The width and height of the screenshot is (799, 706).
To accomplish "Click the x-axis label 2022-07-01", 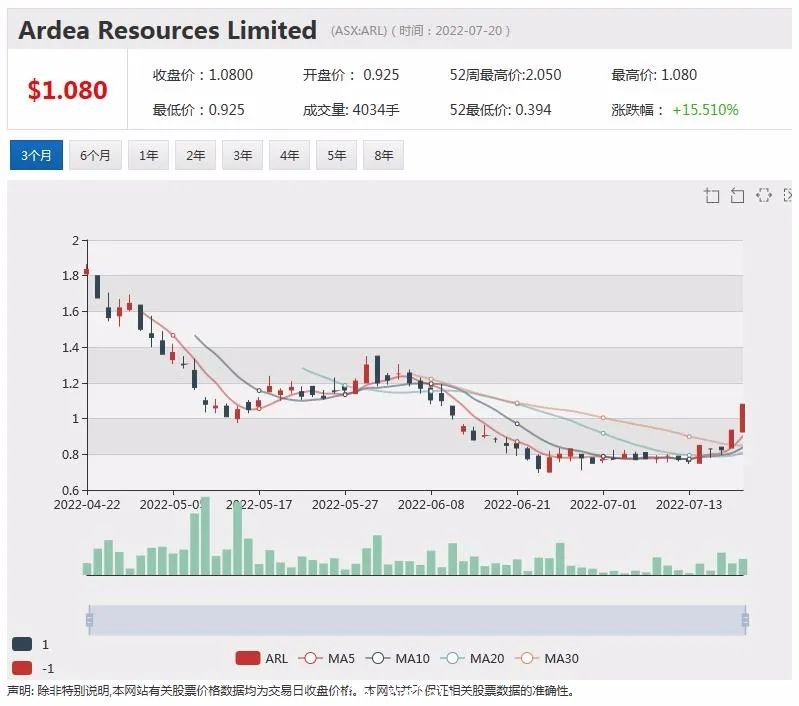I will 603,505.
